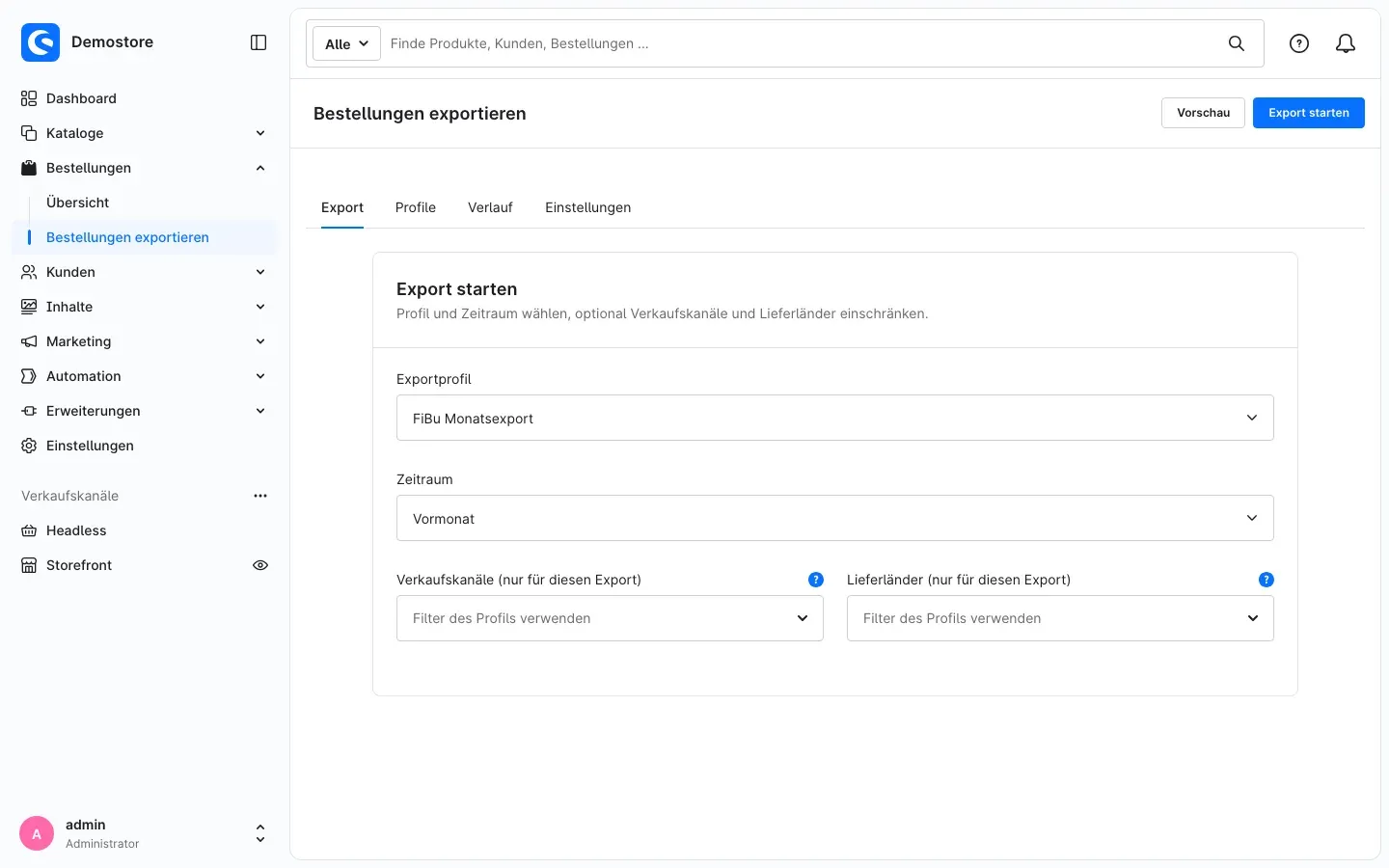Screen dimensions: 1389x868
Task: Show help tooltip for Verkaufskanäle field
Action: point(816,580)
